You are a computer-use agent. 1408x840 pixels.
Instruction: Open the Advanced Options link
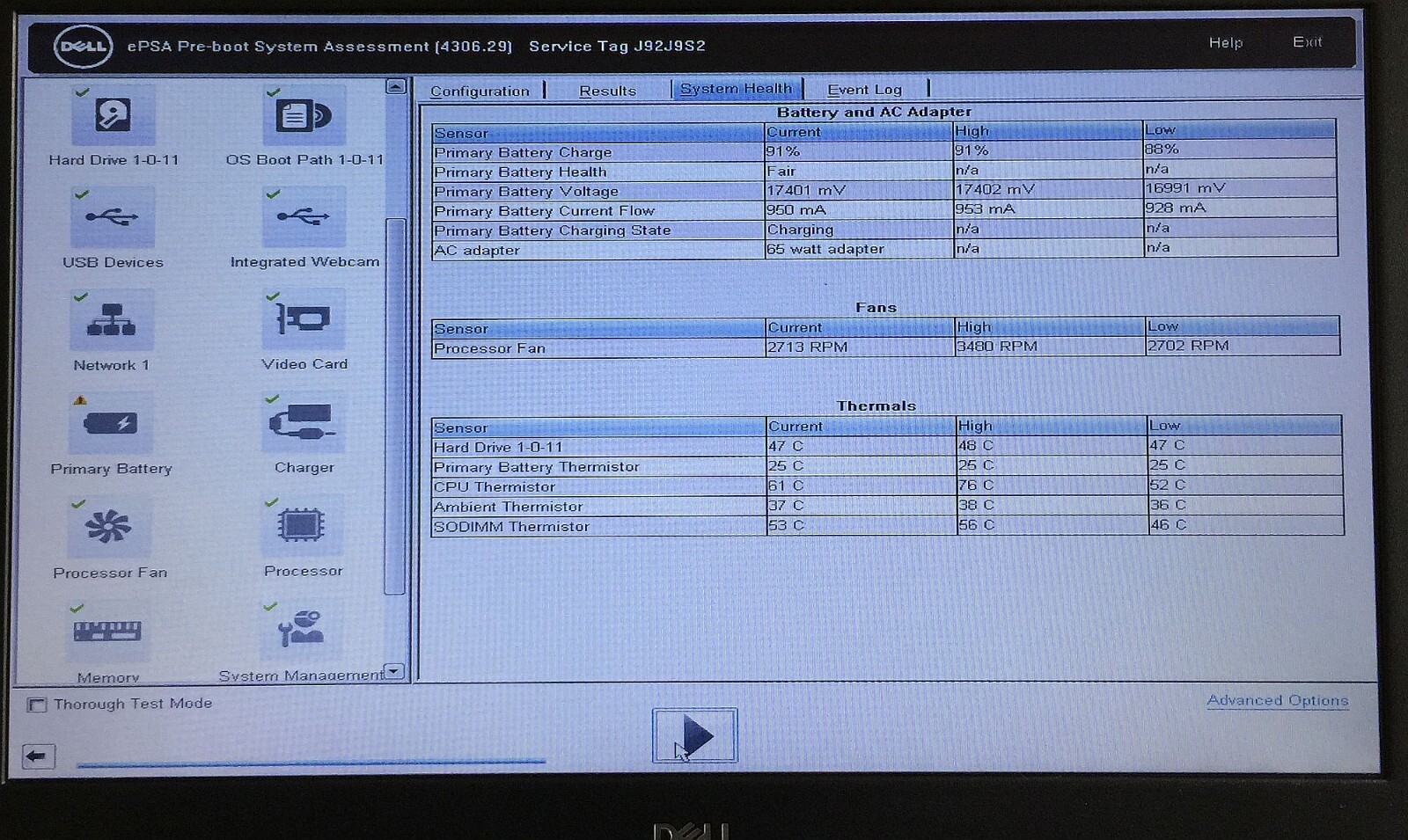click(x=1277, y=700)
